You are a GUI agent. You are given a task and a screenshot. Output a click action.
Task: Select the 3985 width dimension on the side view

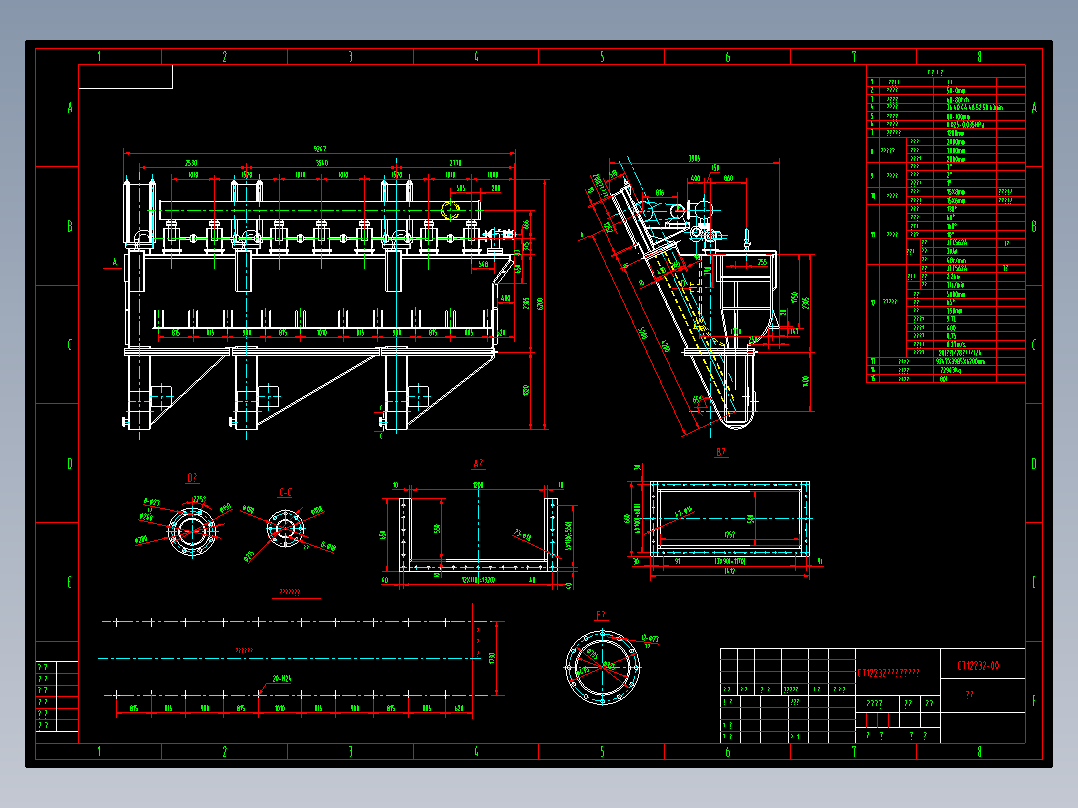(694, 159)
